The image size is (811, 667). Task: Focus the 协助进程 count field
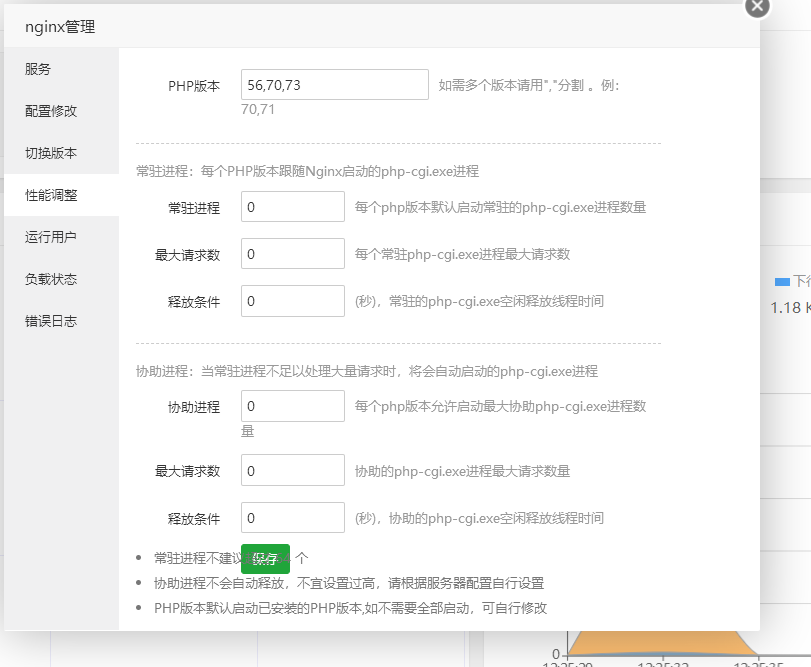(x=293, y=406)
